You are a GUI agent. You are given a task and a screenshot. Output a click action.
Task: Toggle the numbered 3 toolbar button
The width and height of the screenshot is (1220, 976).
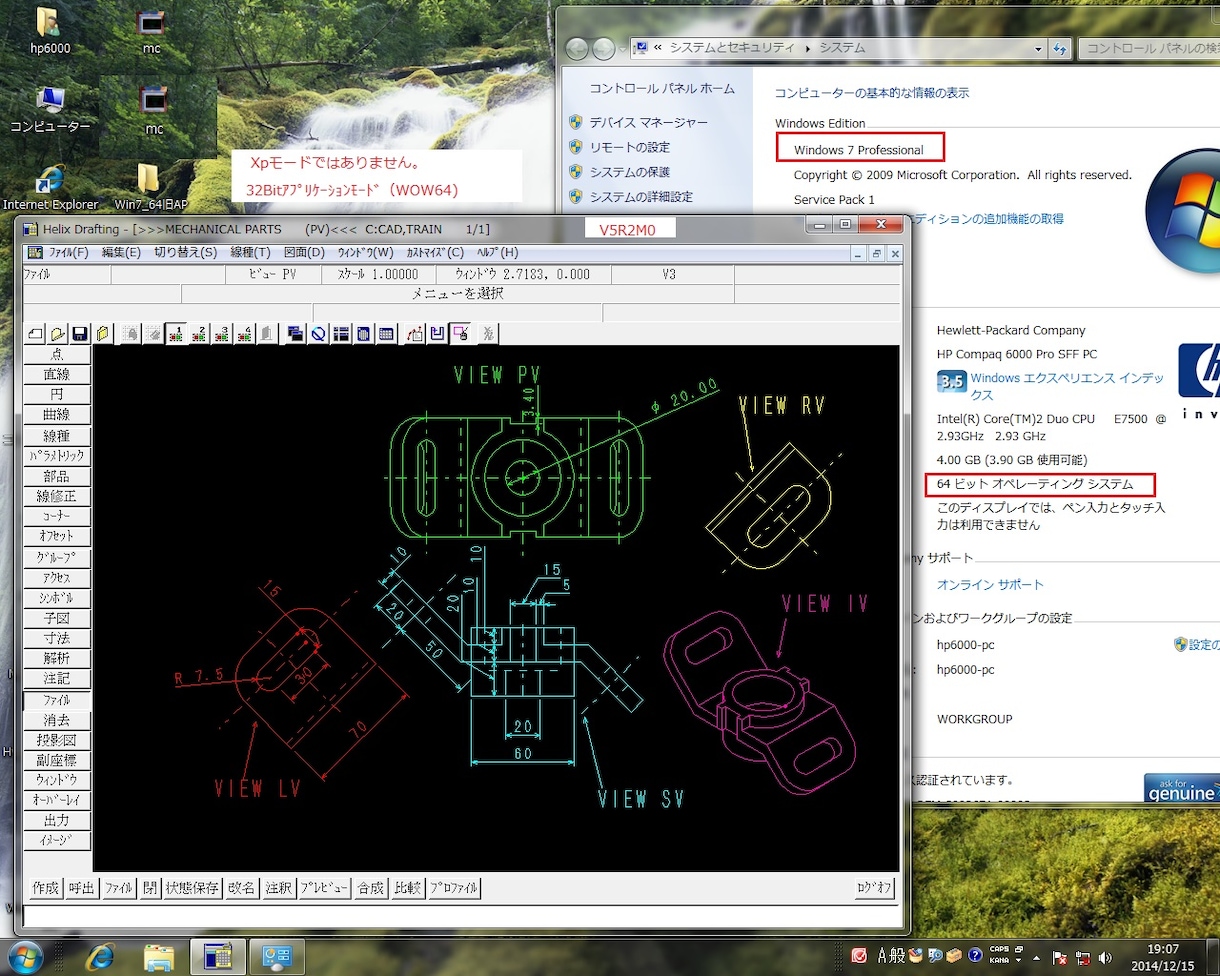click(222, 334)
